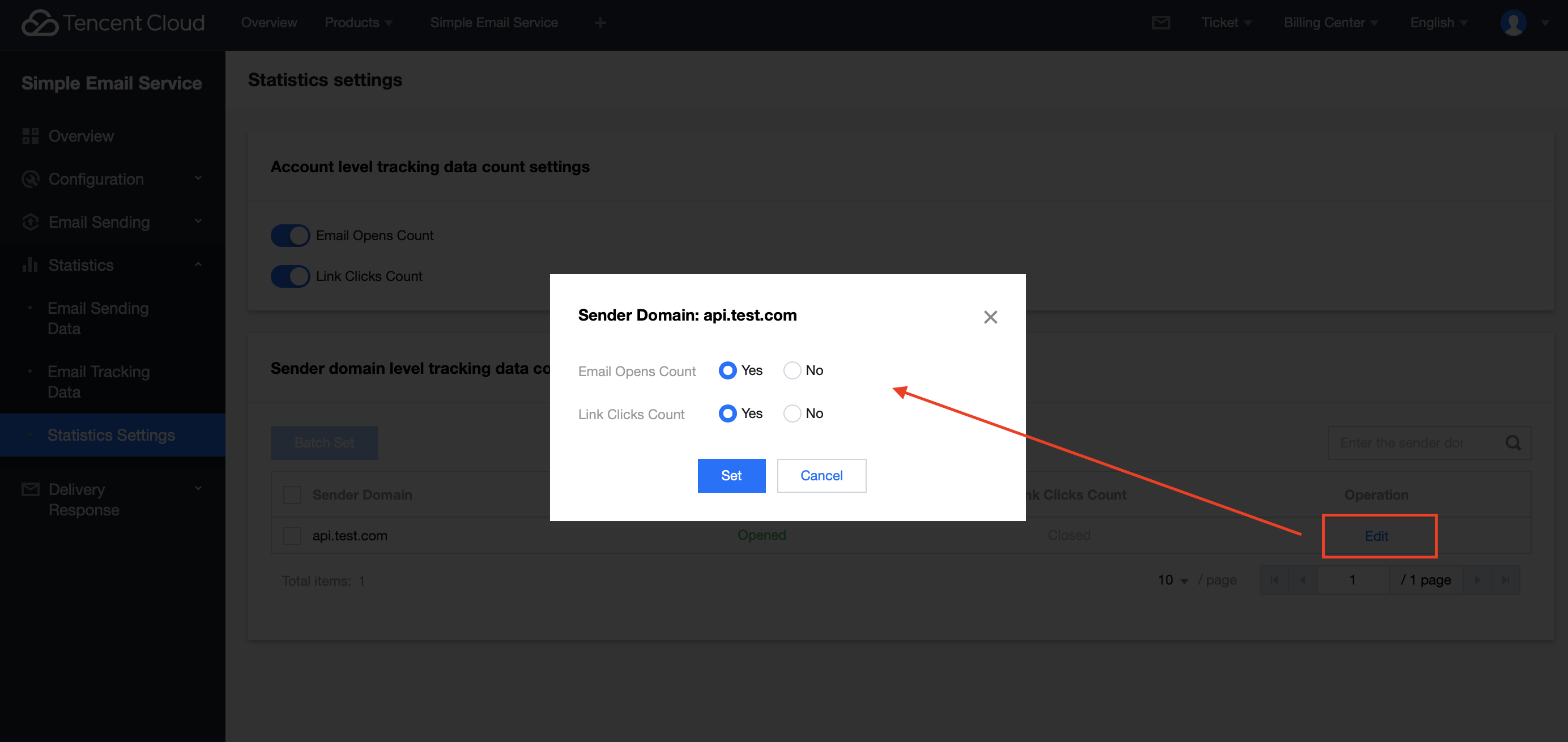Image resolution: width=1568 pixels, height=742 pixels.
Task: Select No for Email Opens Count
Action: 792,370
